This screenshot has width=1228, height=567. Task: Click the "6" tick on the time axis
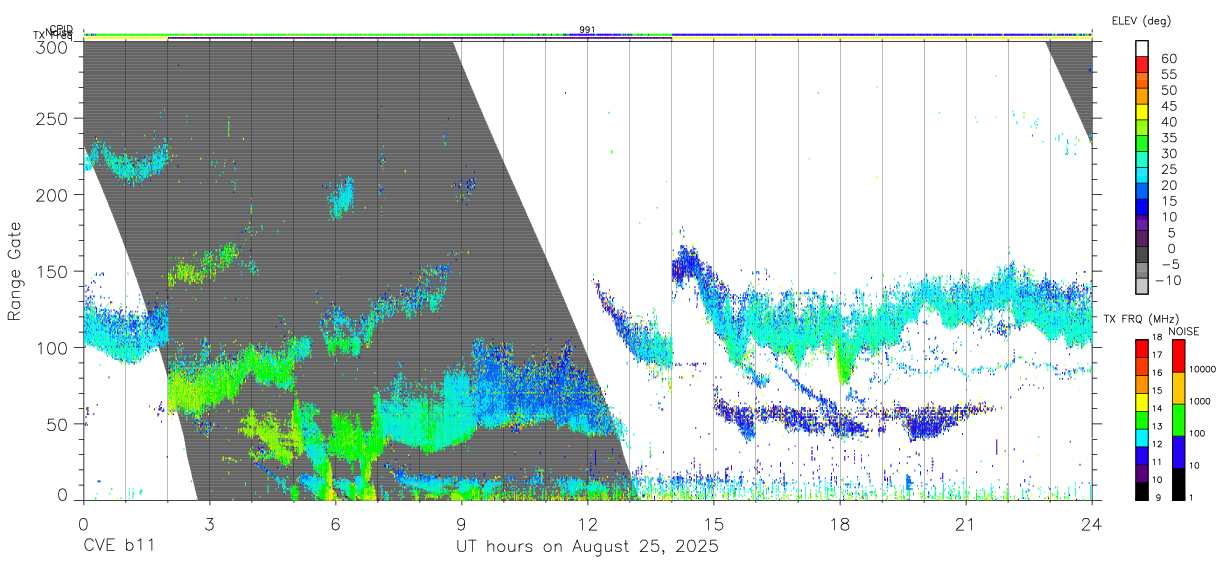point(335,524)
